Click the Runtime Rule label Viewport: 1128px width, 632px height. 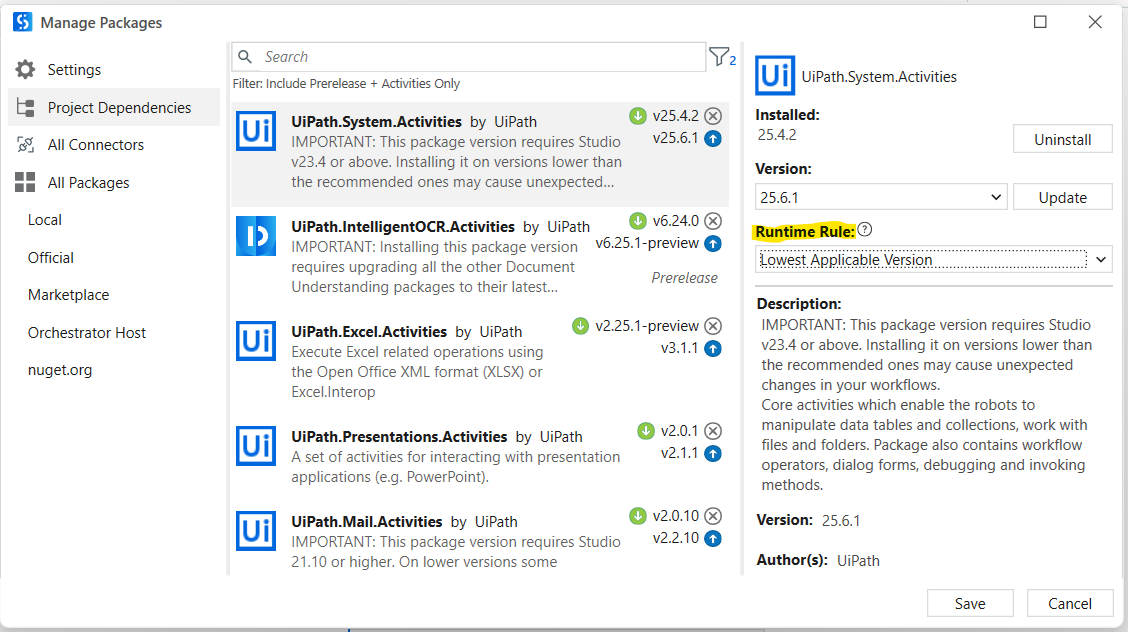pyautogui.click(x=805, y=231)
